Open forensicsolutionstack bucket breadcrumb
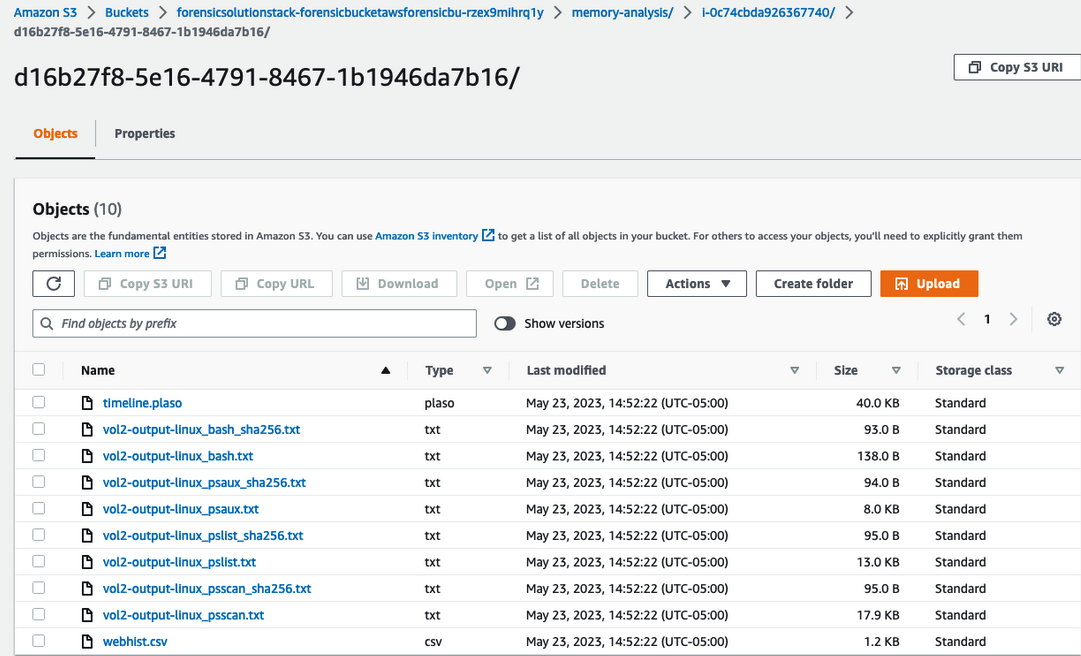 360,12
